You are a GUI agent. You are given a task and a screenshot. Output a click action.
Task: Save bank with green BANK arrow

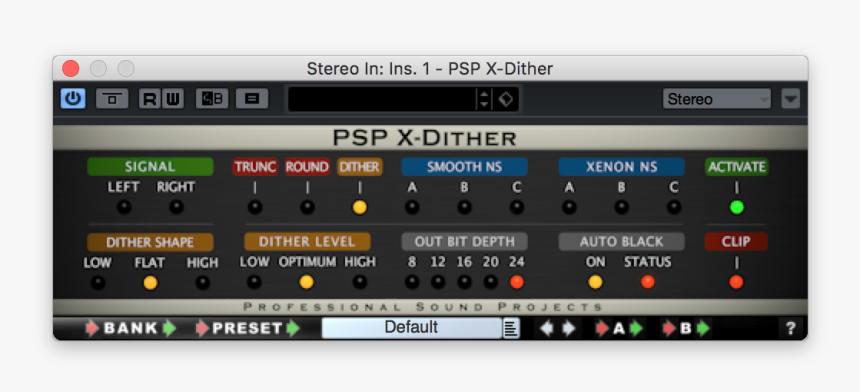(x=170, y=328)
